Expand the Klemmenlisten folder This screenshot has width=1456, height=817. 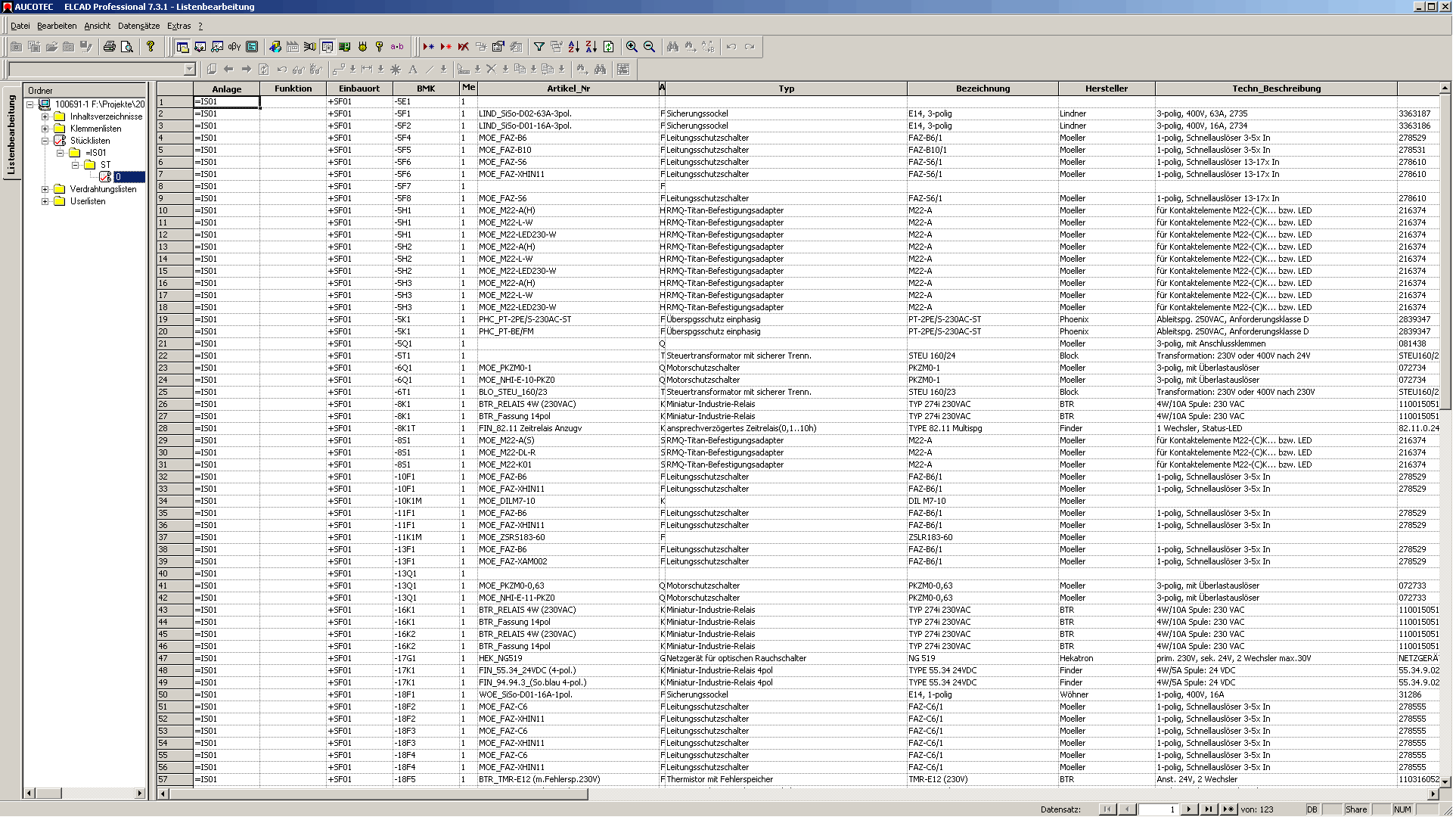45,129
